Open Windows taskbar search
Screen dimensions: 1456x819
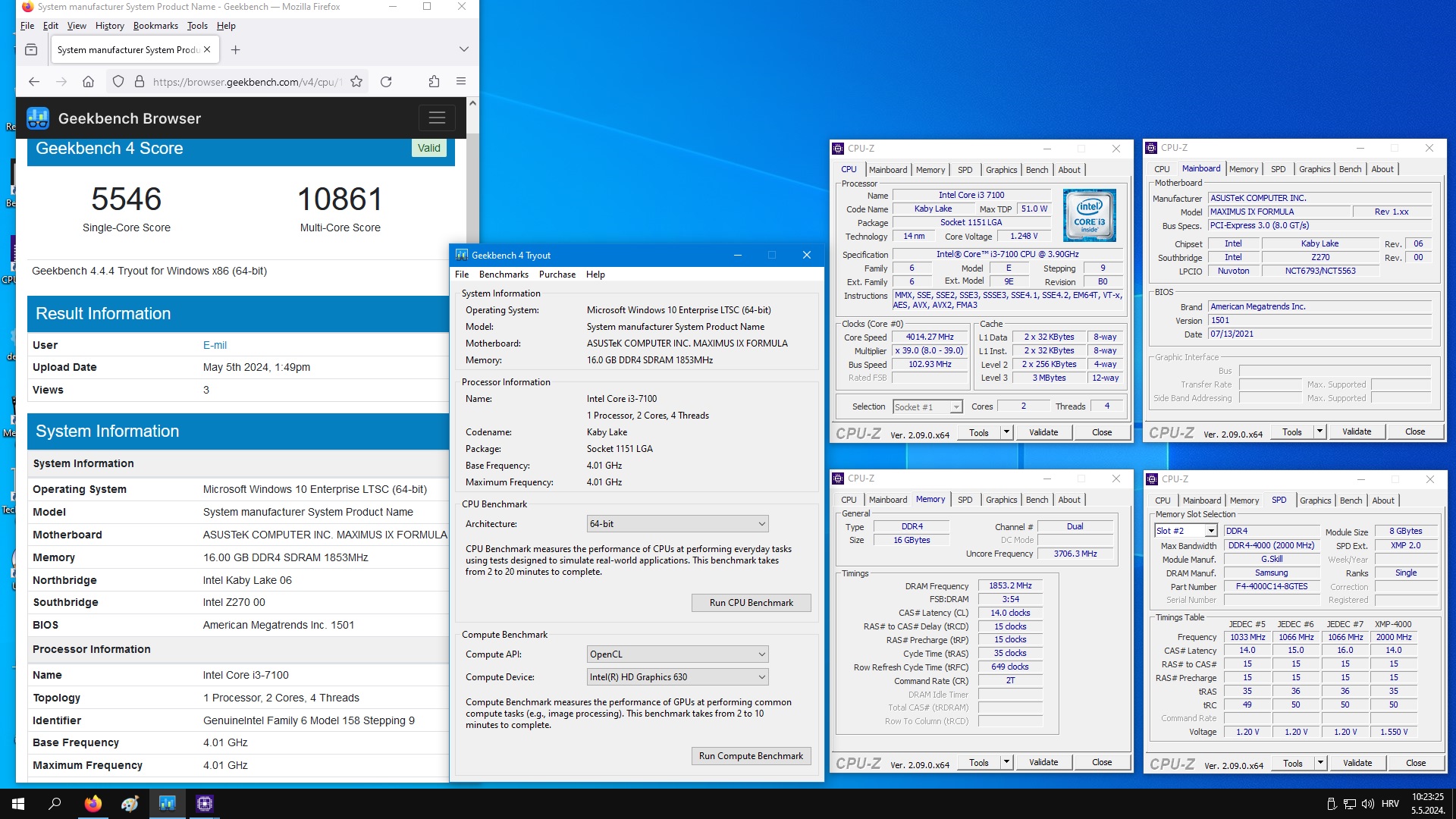point(55,804)
